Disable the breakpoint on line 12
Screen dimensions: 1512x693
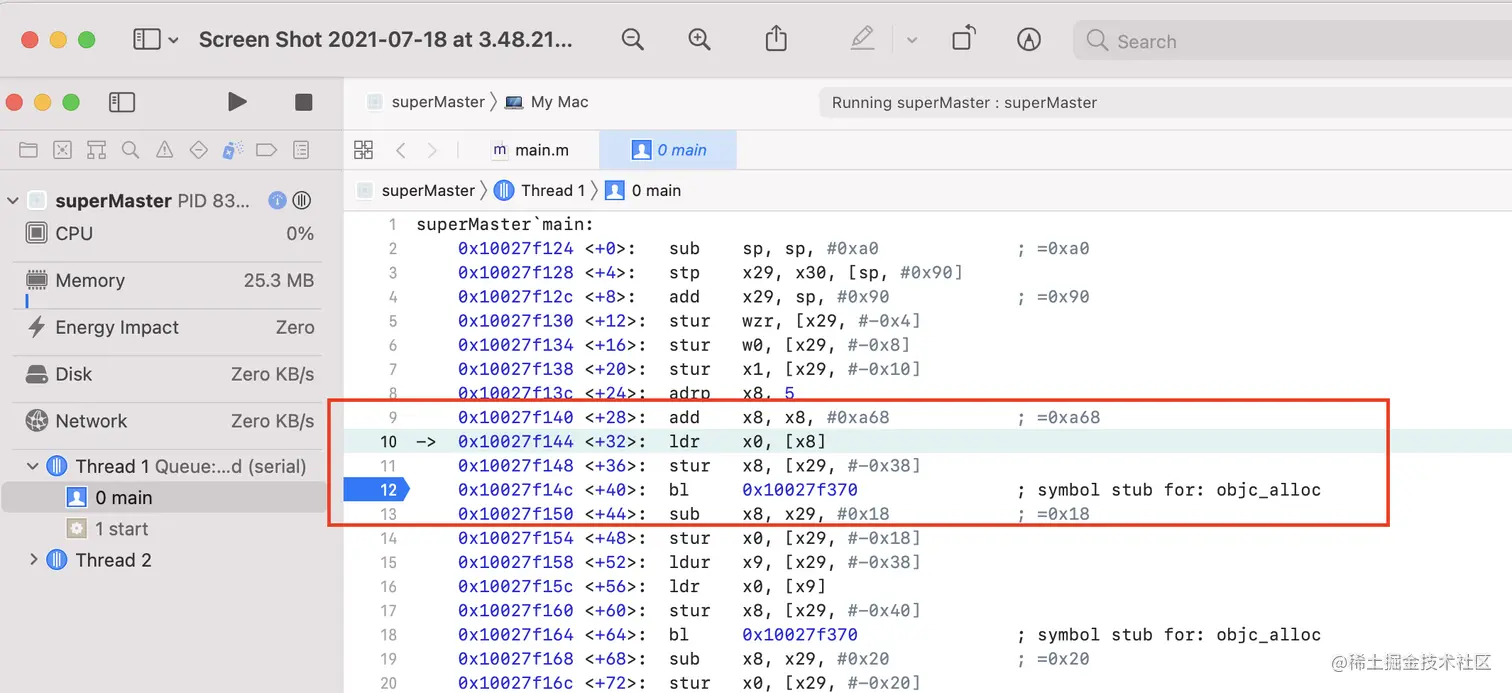pyautogui.click(x=375, y=489)
